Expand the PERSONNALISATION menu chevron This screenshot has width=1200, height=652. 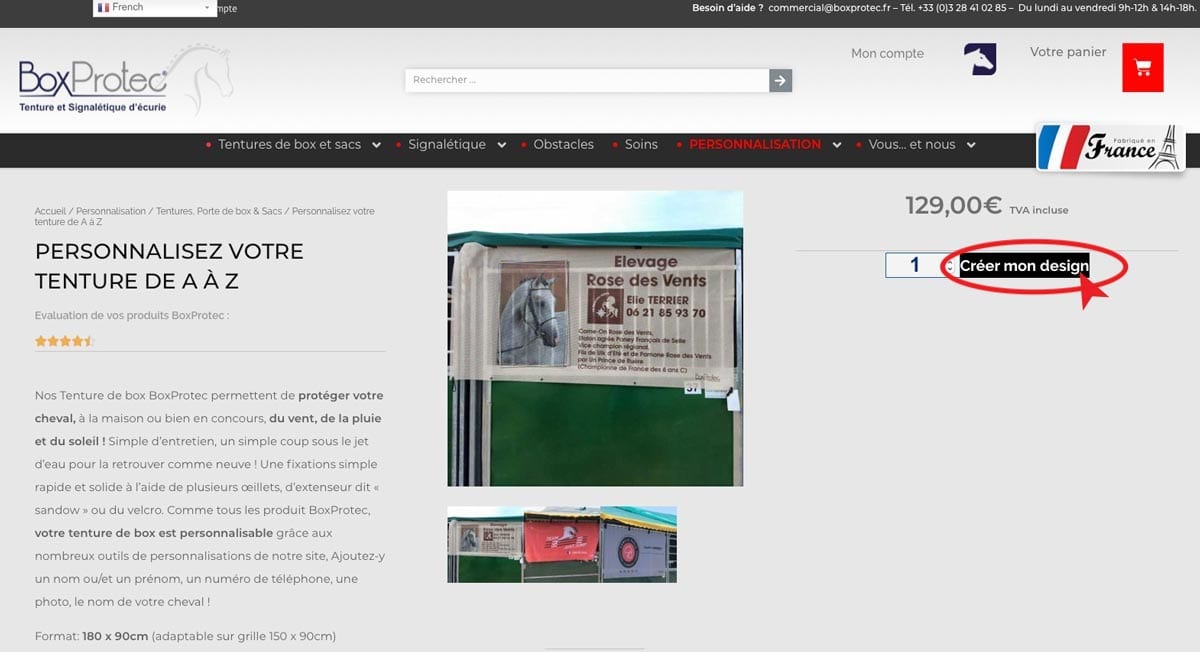coord(837,145)
